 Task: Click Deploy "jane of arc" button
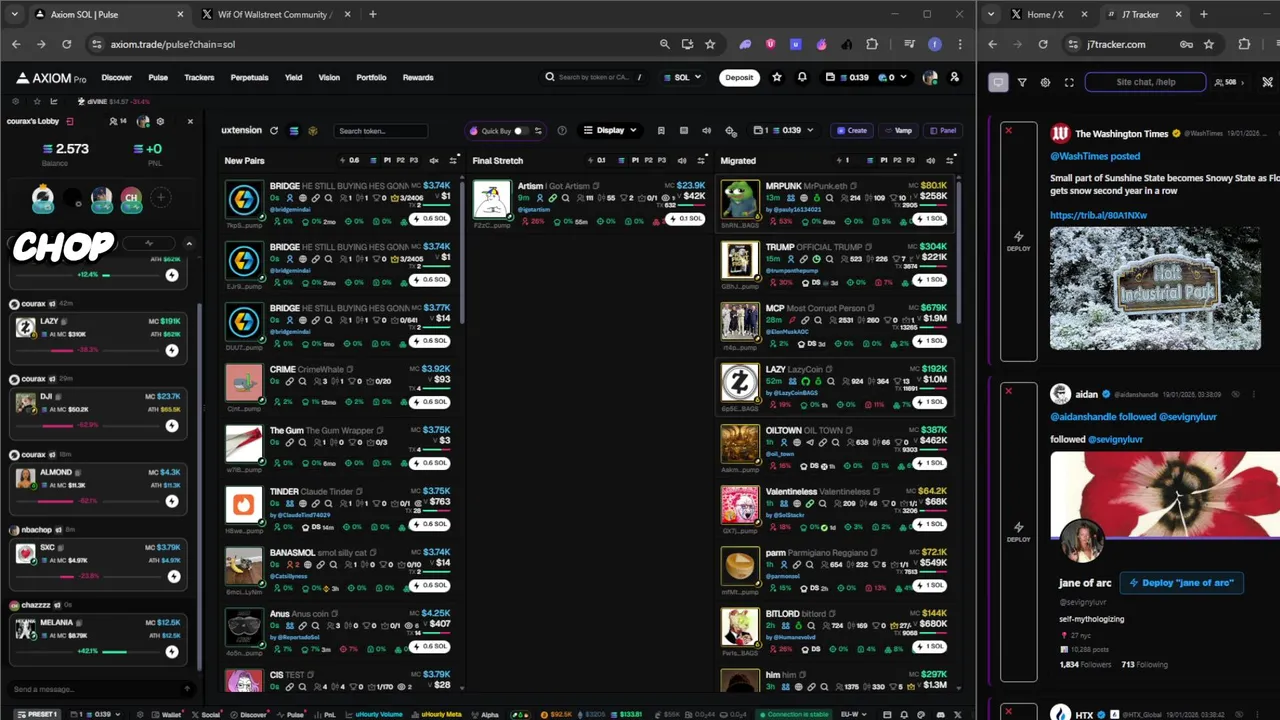pos(1181,582)
